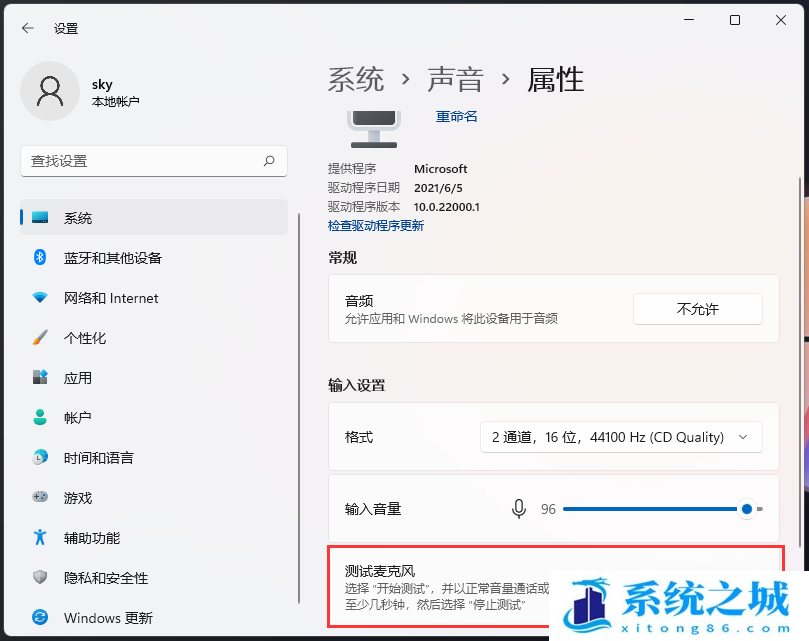The image size is (809, 641).
Task: Mute input via microphone icon
Action: coord(519,509)
